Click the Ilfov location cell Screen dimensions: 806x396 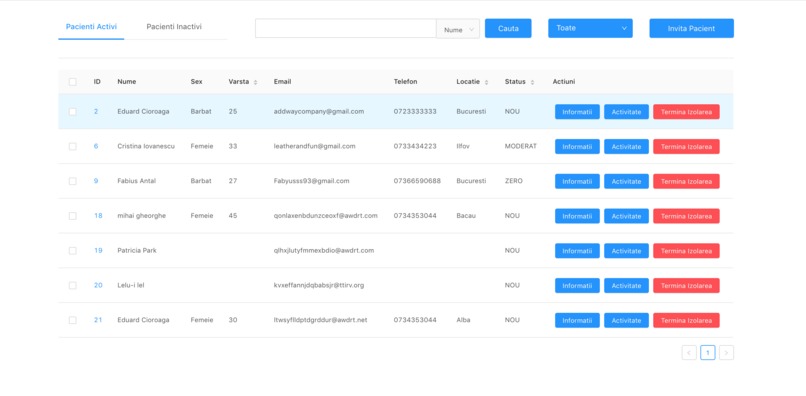tap(463, 147)
